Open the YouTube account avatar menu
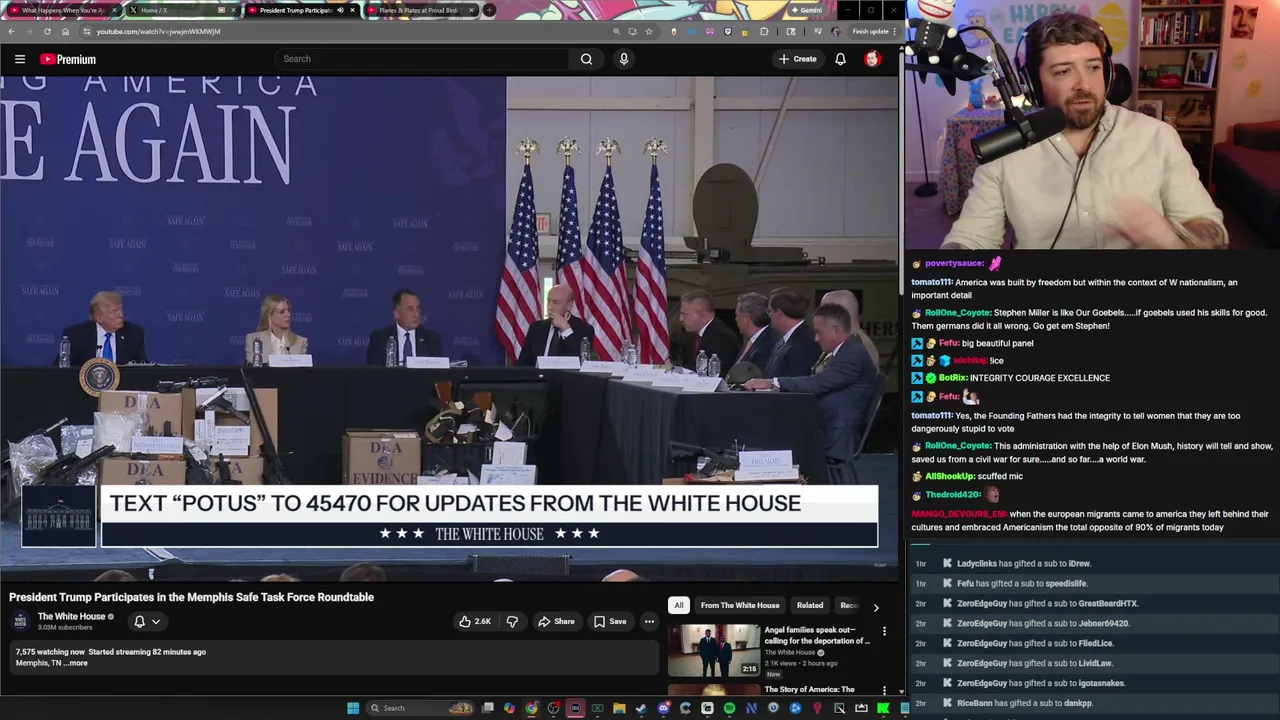1280x720 pixels. [x=872, y=59]
